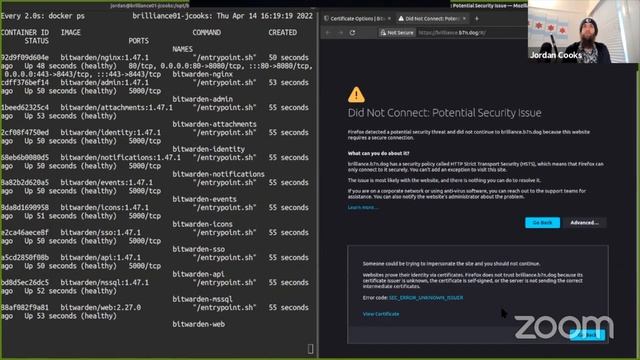The height and width of the screenshot is (360, 640).
Task: Click the 'Every 2.0s: docker ps' header
Action: point(43,16)
